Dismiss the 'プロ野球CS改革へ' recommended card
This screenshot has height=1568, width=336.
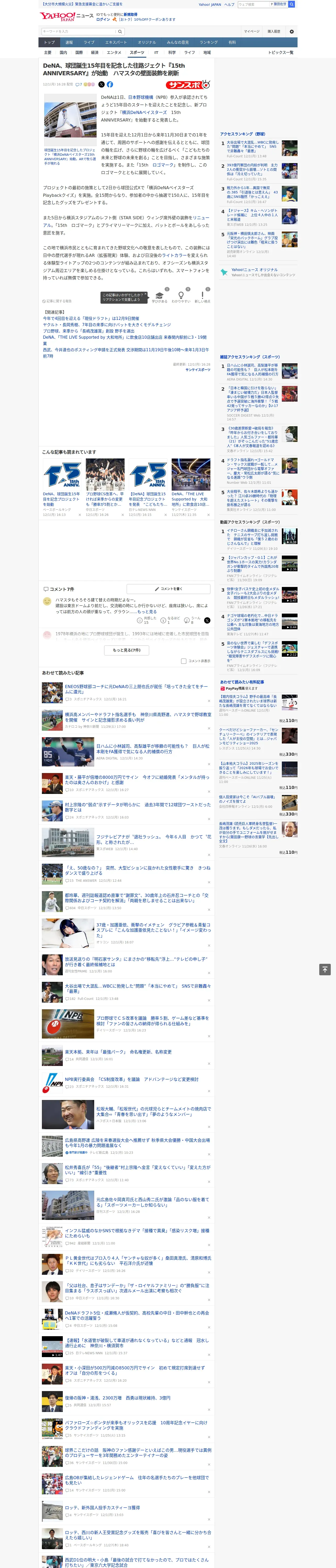coord(122,515)
